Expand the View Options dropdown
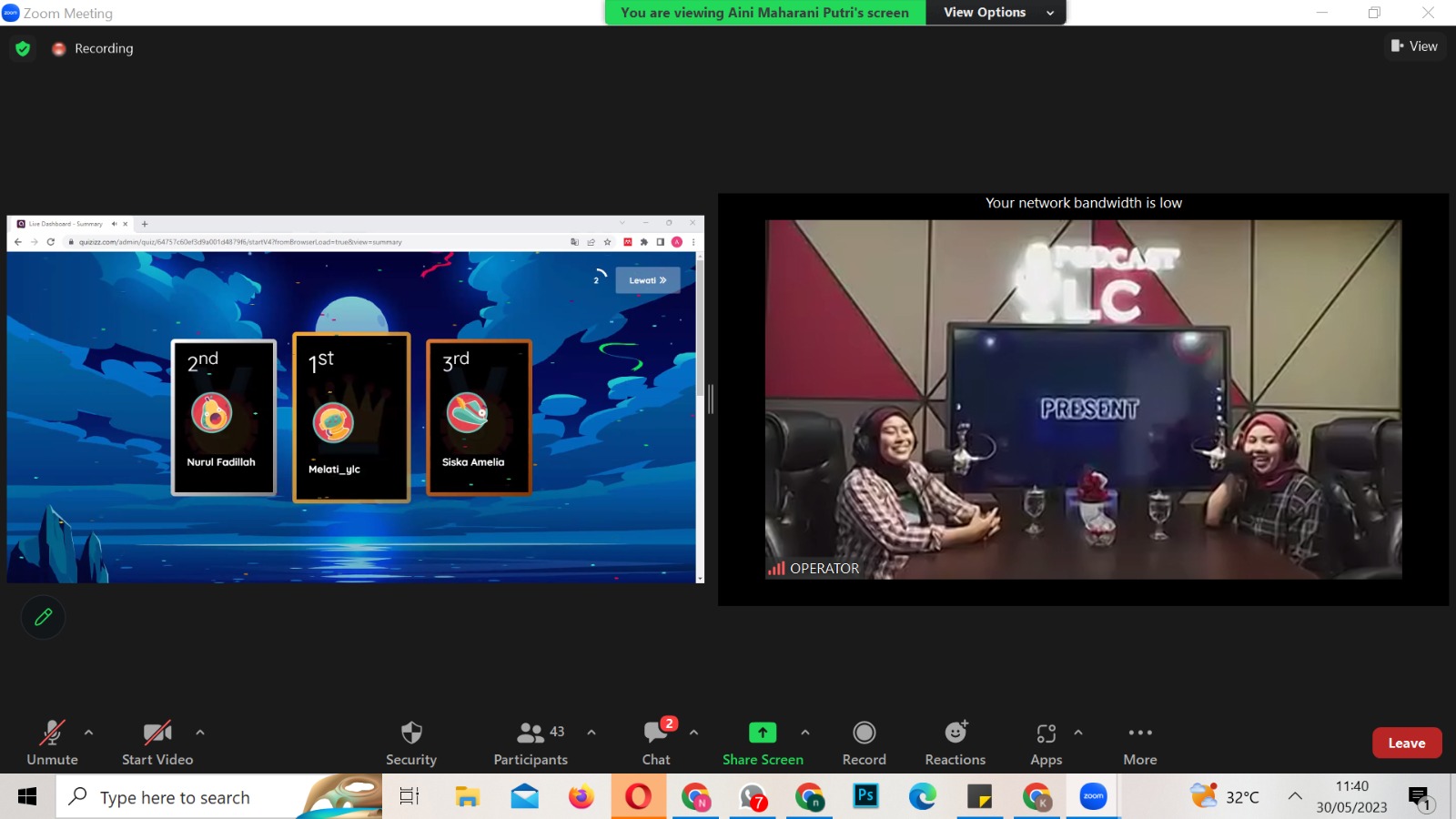Image resolution: width=1456 pixels, height=819 pixels. (x=996, y=13)
